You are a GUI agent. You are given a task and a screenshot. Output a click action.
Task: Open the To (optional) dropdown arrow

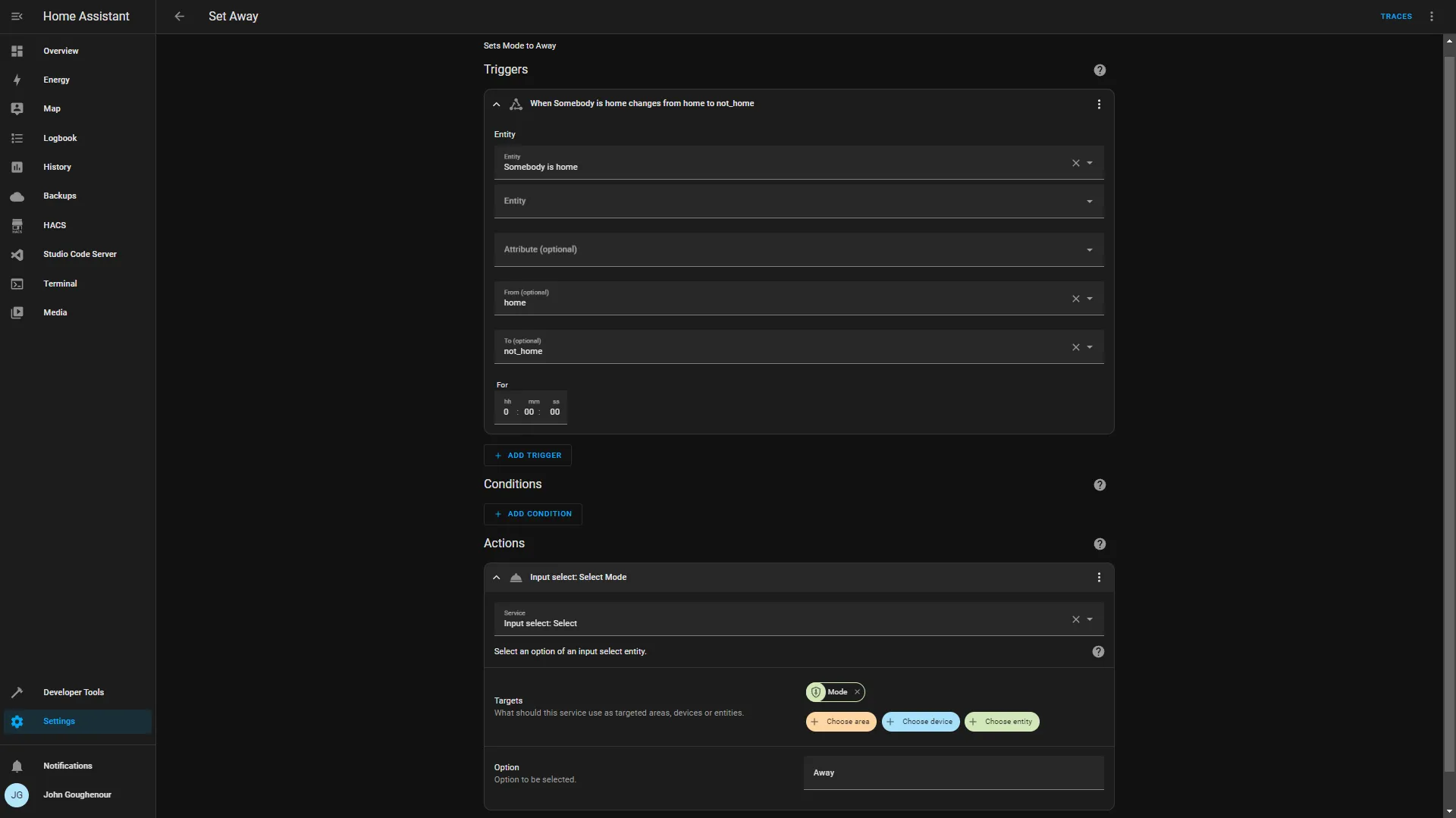(x=1090, y=347)
